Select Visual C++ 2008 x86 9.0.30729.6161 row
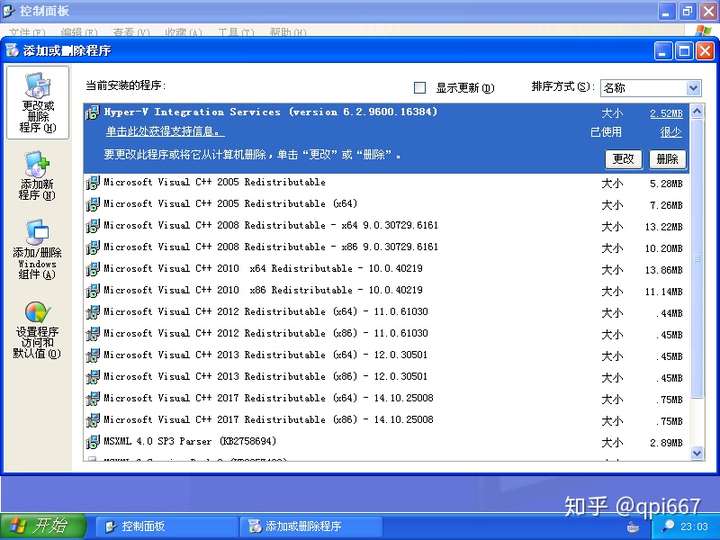 pyautogui.click(x=386, y=247)
